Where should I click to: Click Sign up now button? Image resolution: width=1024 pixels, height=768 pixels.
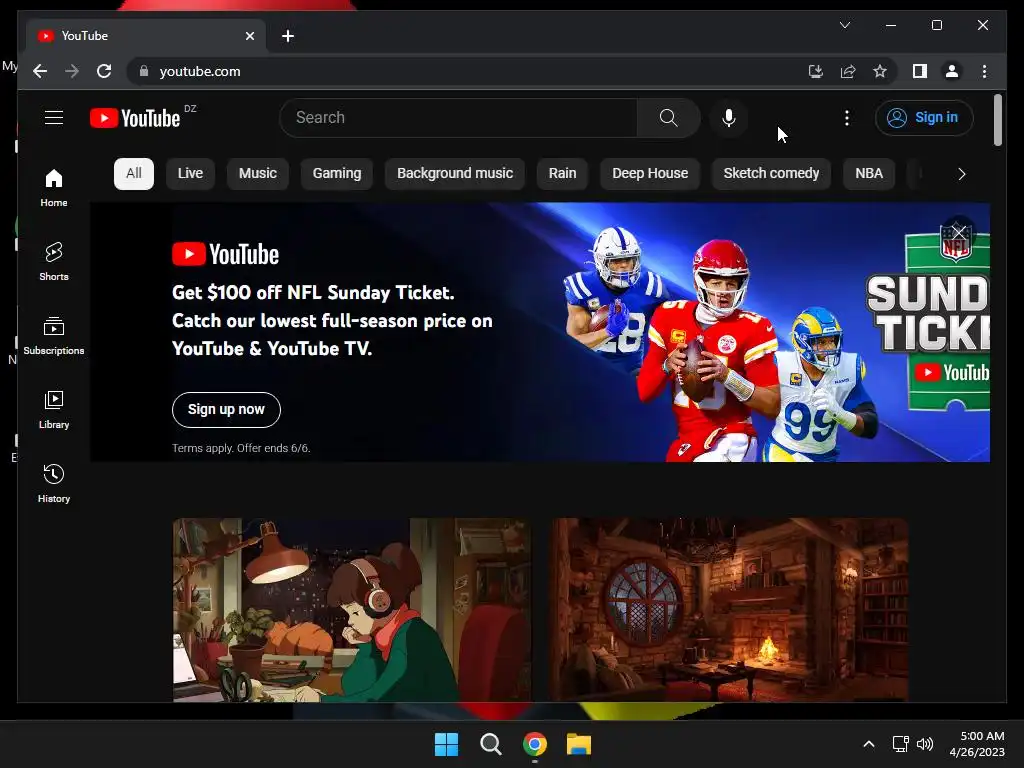click(x=226, y=409)
